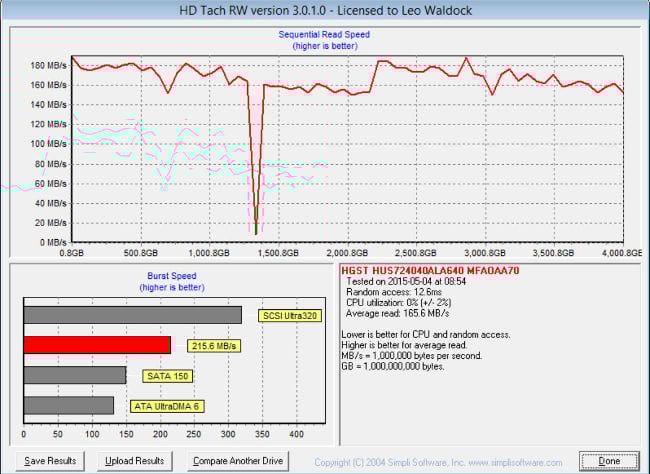Click the Sequential Read Speed title
650x474 pixels.
(x=324, y=34)
